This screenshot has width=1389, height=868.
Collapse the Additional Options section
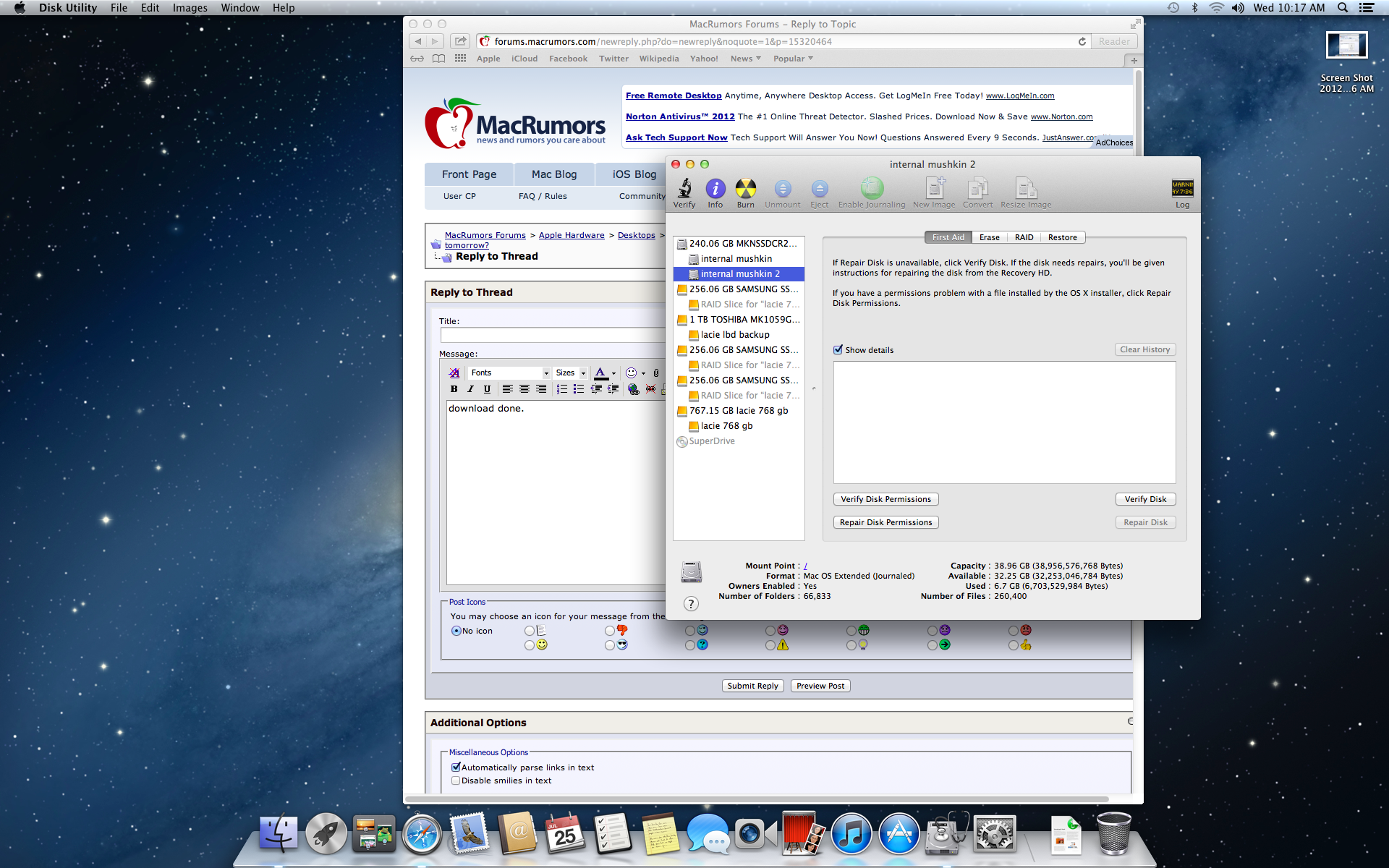point(1129,721)
